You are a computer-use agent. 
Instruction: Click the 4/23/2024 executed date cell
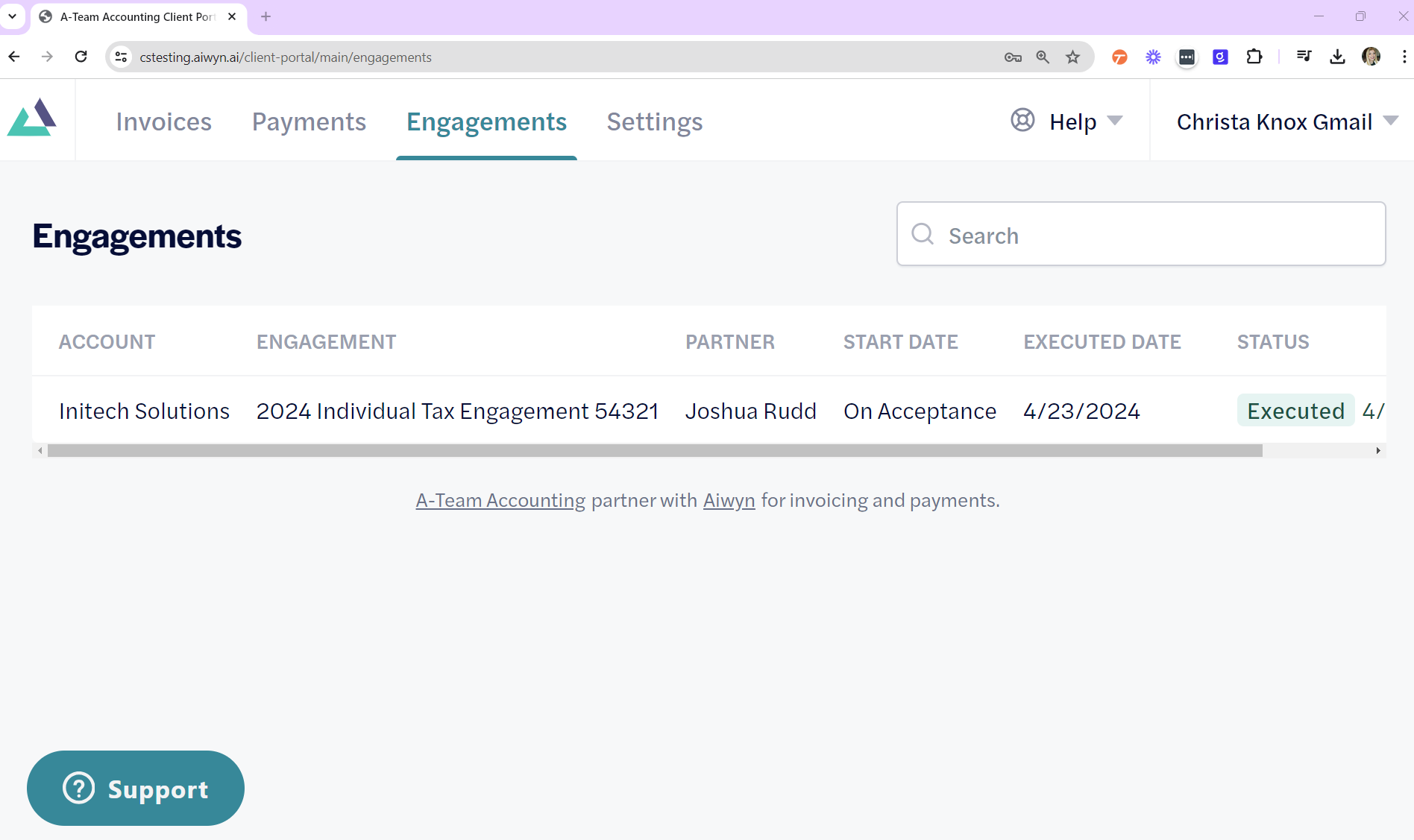coord(1081,411)
